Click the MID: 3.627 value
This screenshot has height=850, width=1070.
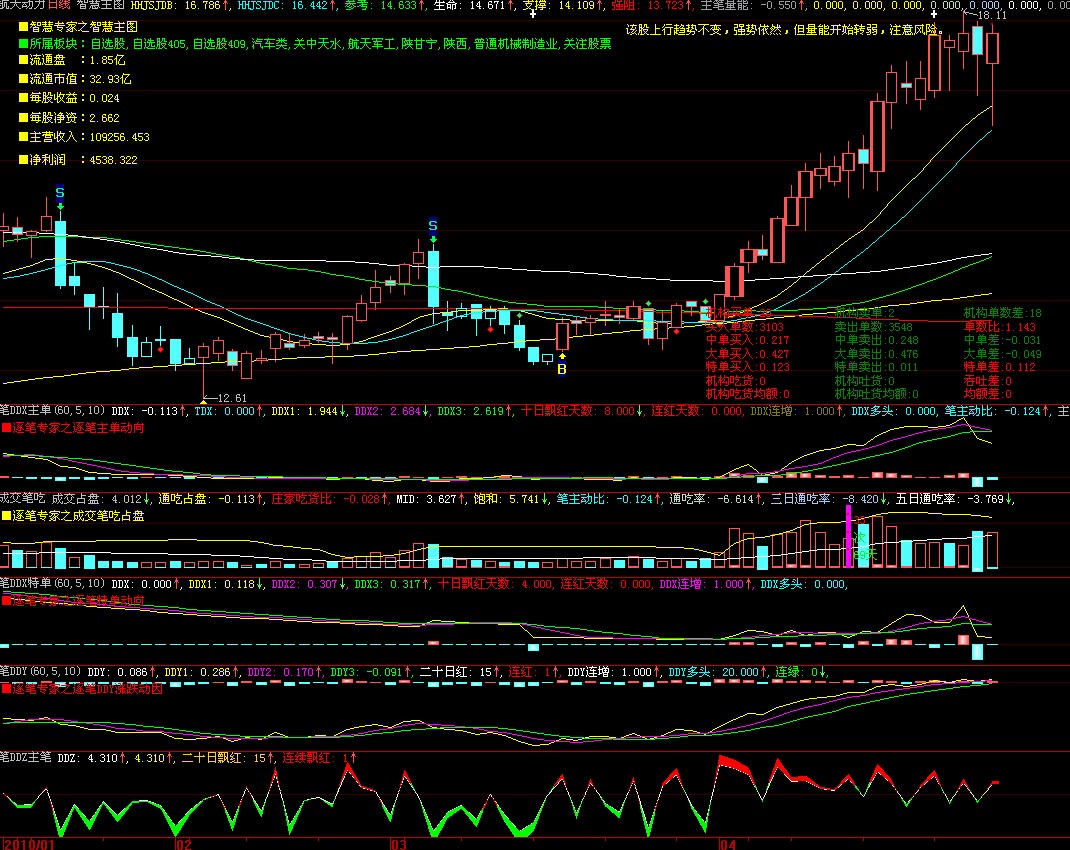coord(432,499)
